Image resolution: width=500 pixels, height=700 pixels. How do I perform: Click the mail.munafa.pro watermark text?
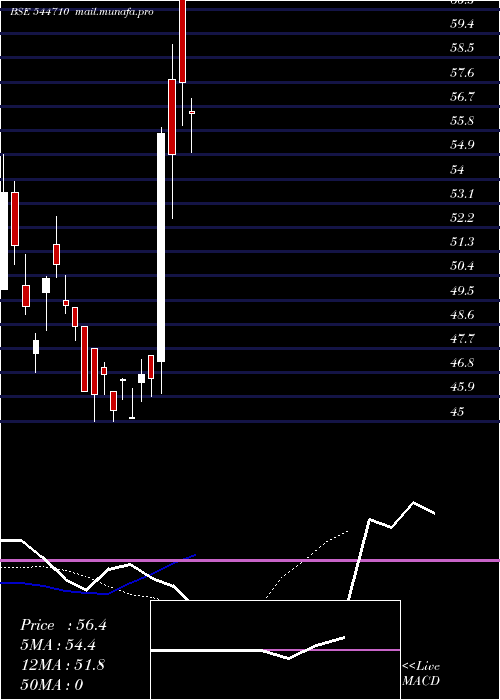114,12
